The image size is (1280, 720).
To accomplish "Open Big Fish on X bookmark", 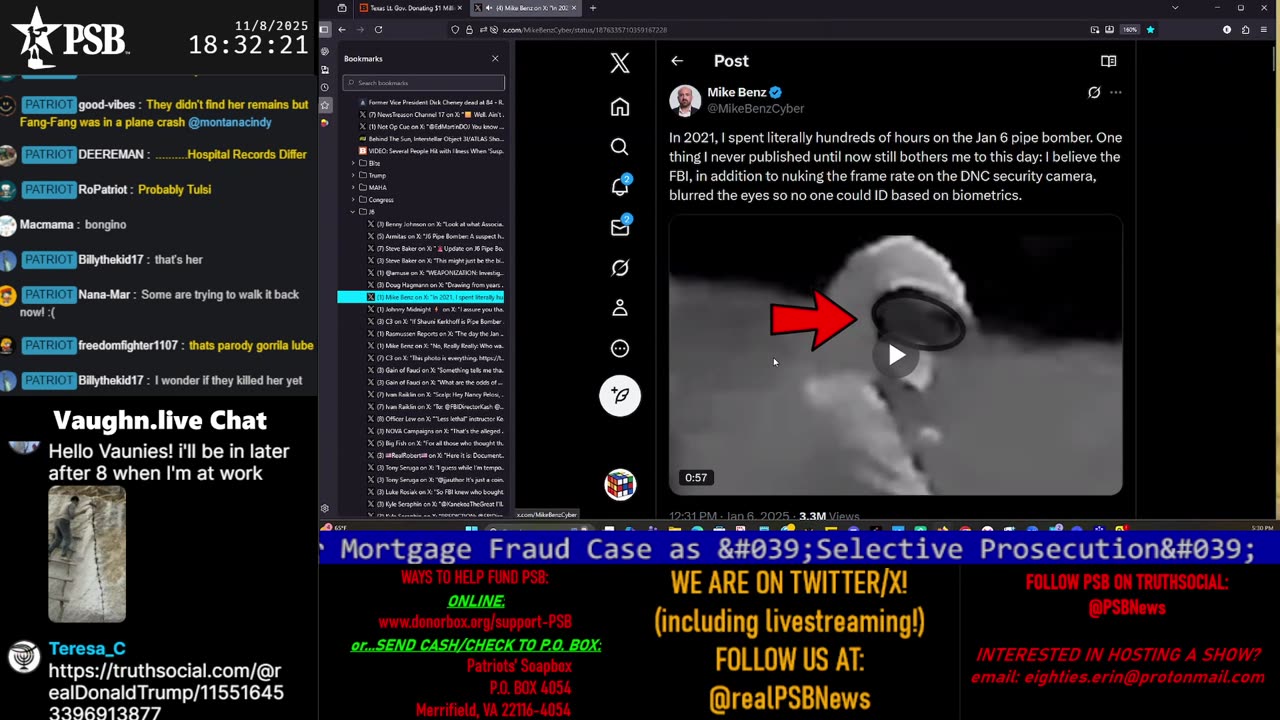I will (x=434, y=443).
